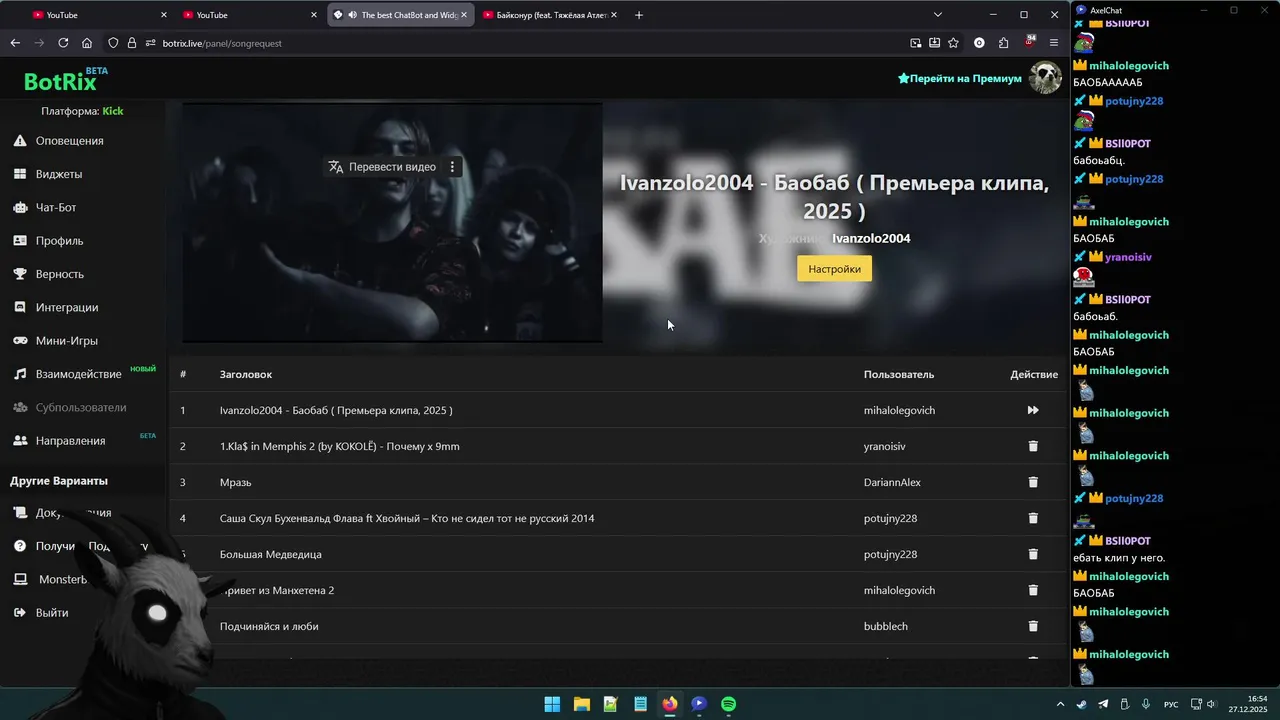
Task: Click the Взаимодействие music note icon
Action: point(19,374)
